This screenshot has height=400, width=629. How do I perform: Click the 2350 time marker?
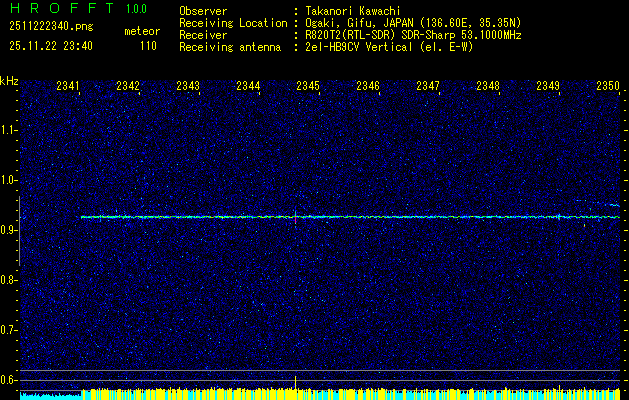tap(608, 85)
